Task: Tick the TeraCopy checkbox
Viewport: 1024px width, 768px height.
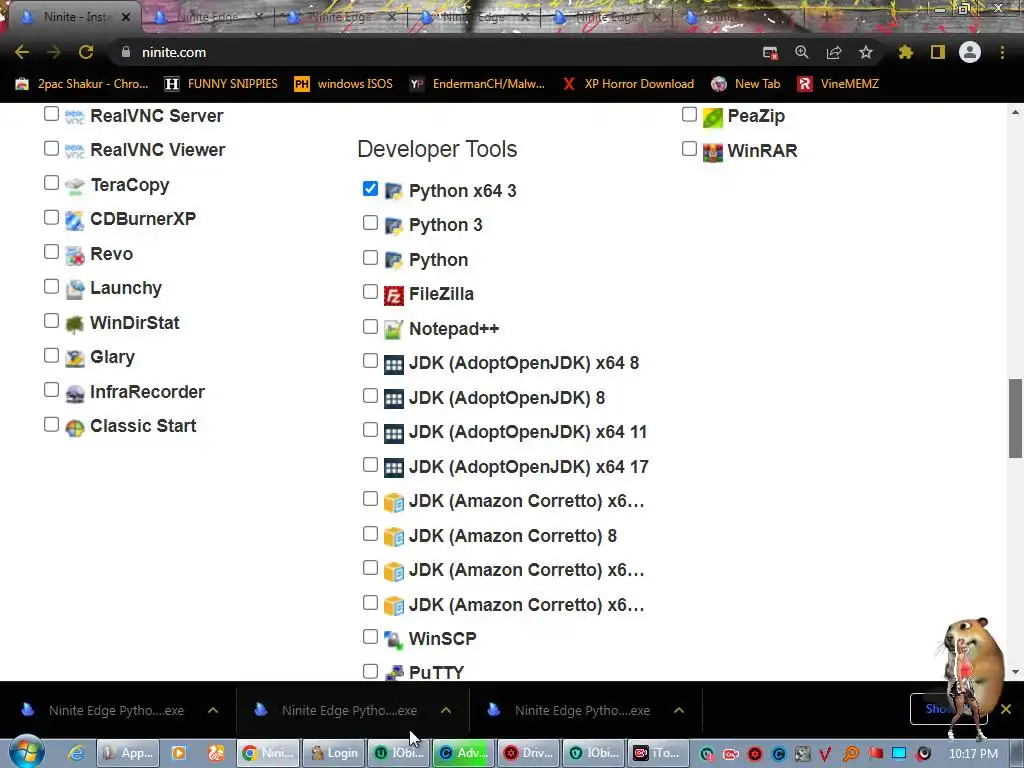Action: pos(51,183)
